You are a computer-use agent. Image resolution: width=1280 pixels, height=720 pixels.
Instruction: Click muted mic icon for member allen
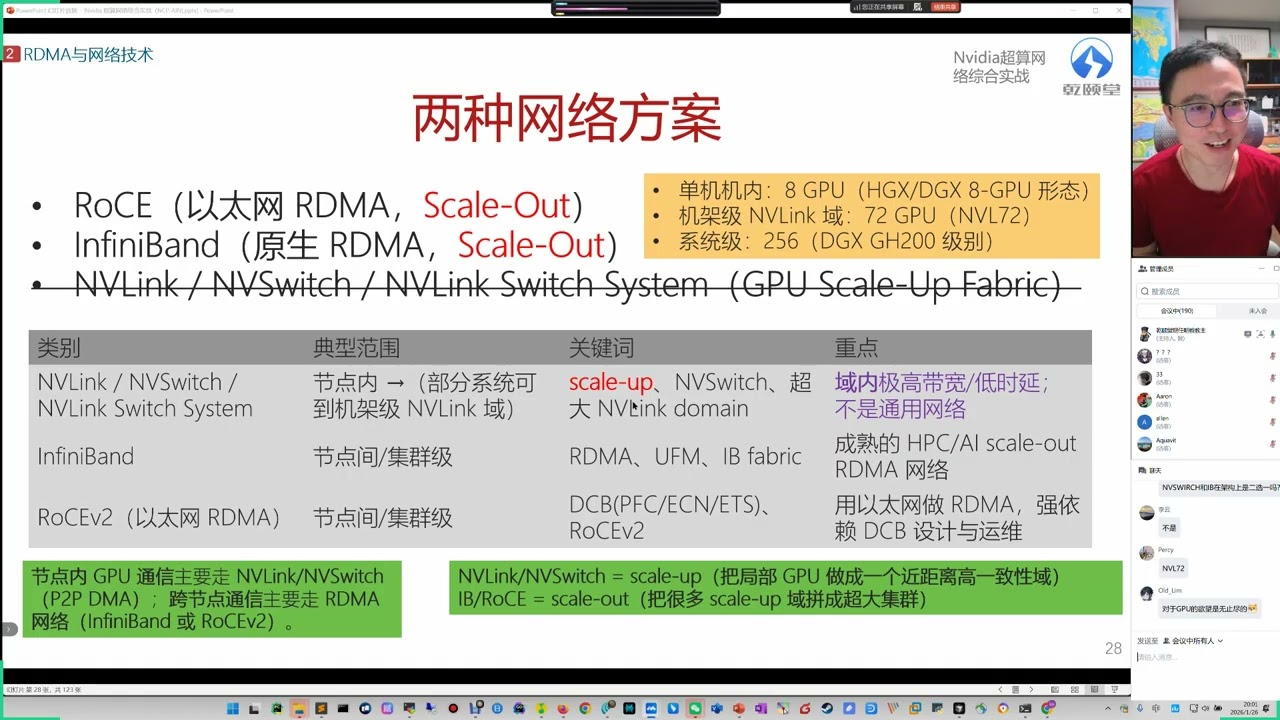1273,422
